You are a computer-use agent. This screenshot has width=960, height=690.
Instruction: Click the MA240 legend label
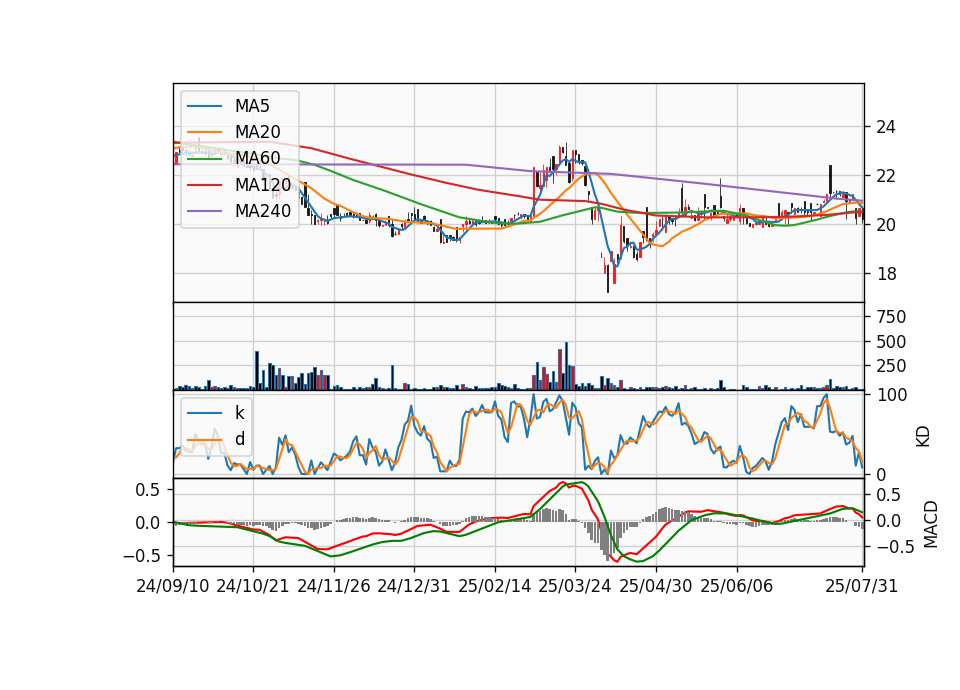tap(263, 211)
